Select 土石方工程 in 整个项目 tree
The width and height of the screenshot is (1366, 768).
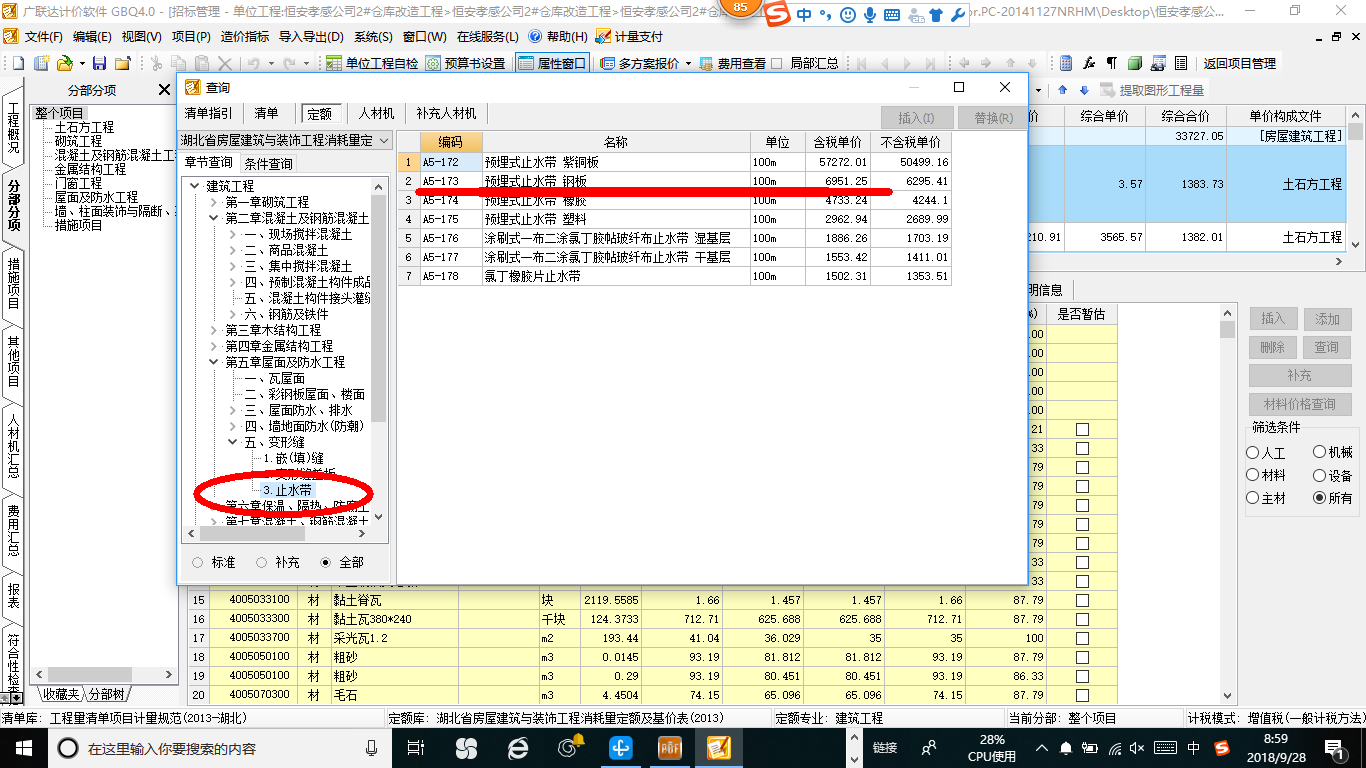[x=84, y=128]
